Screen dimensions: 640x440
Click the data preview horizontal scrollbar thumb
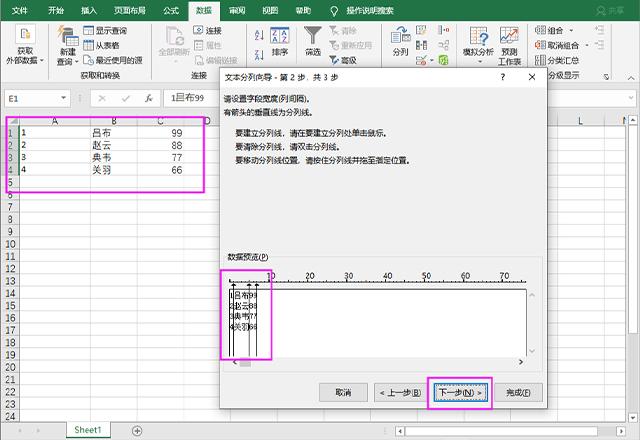tap(245, 363)
